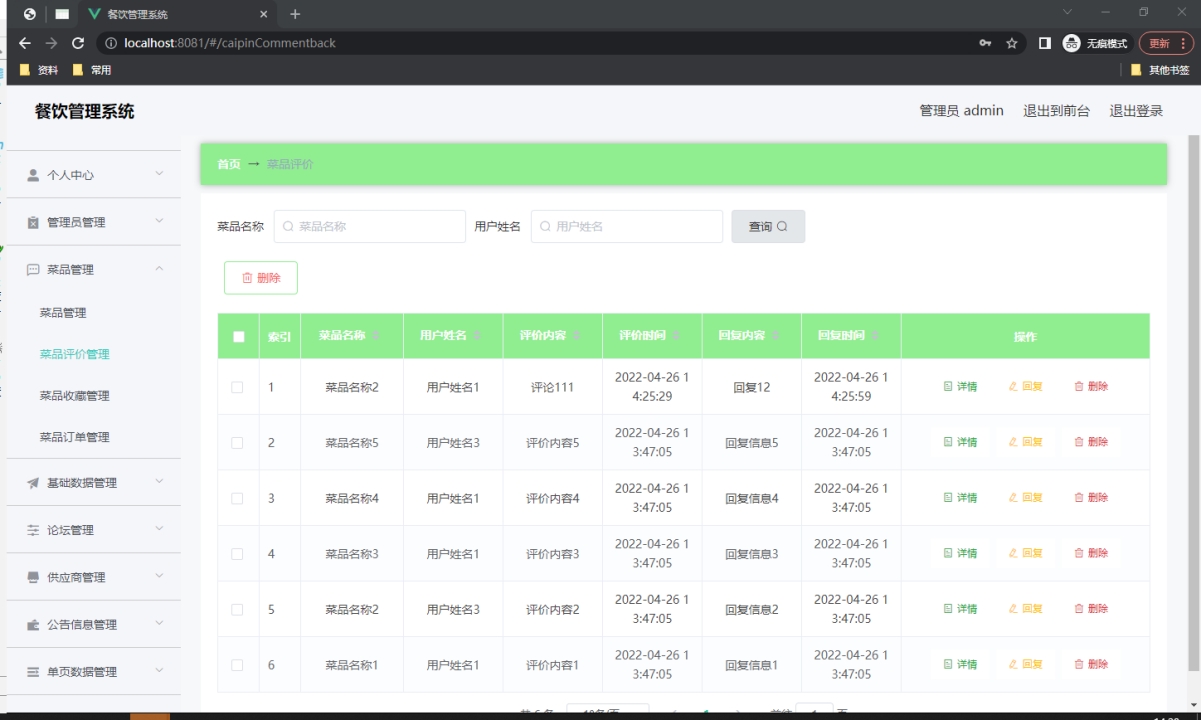Toggle the browser side panel icon

pyautogui.click(x=1045, y=43)
